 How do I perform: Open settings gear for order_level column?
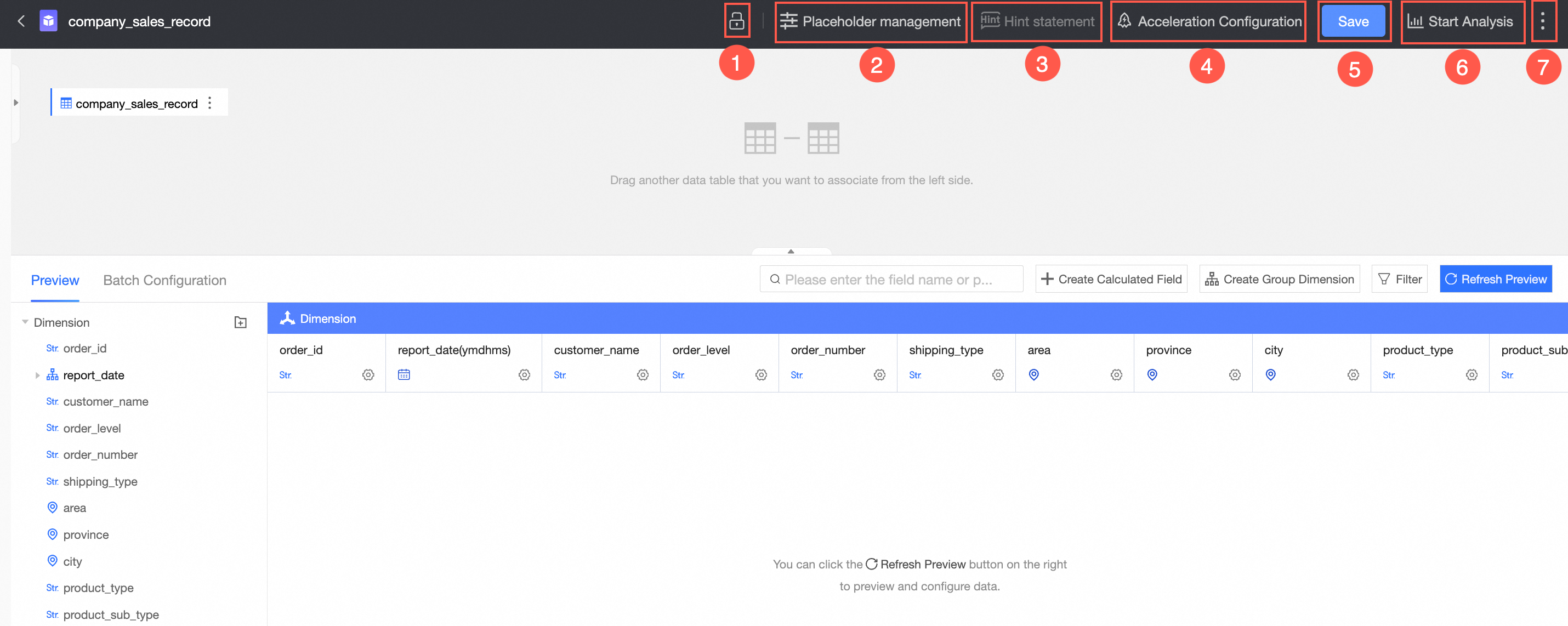coord(761,375)
